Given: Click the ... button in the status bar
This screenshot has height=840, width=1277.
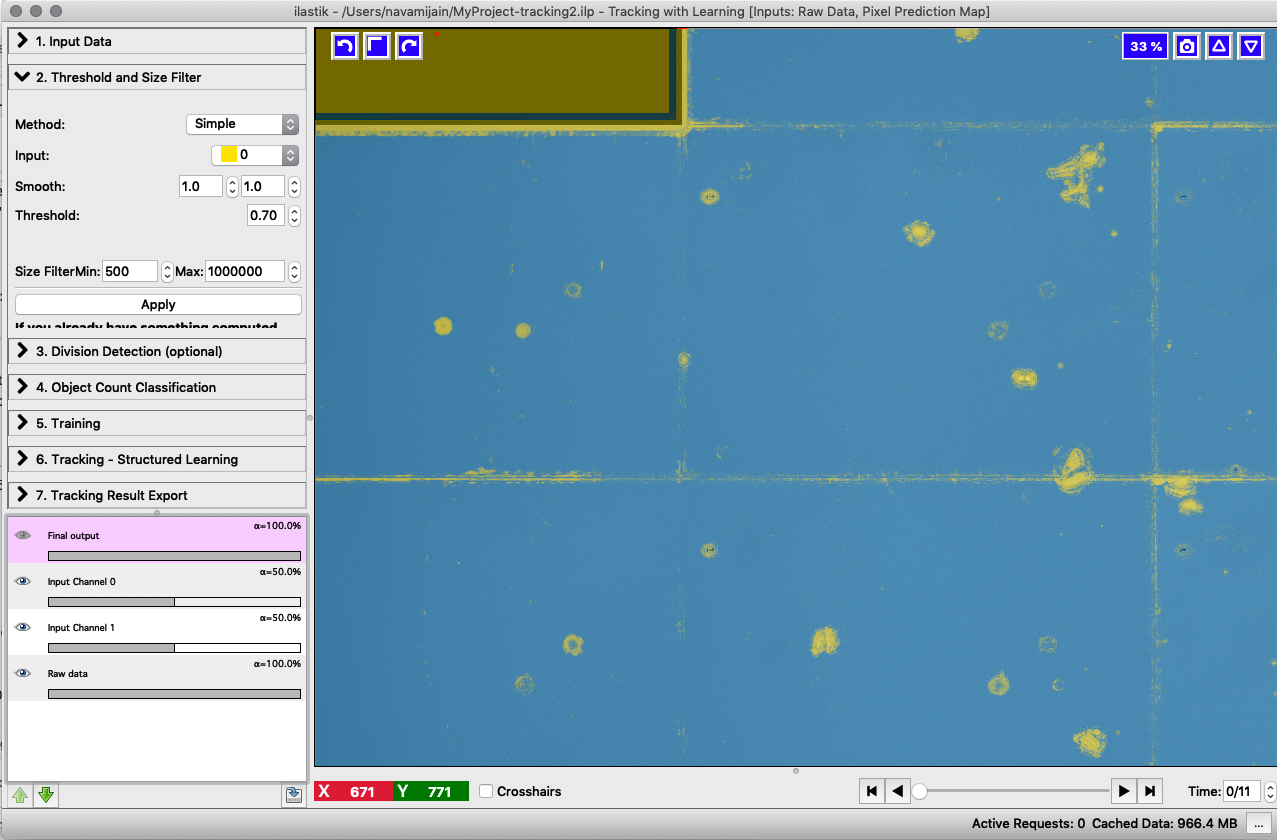Looking at the screenshot, I should point(1258,823).
